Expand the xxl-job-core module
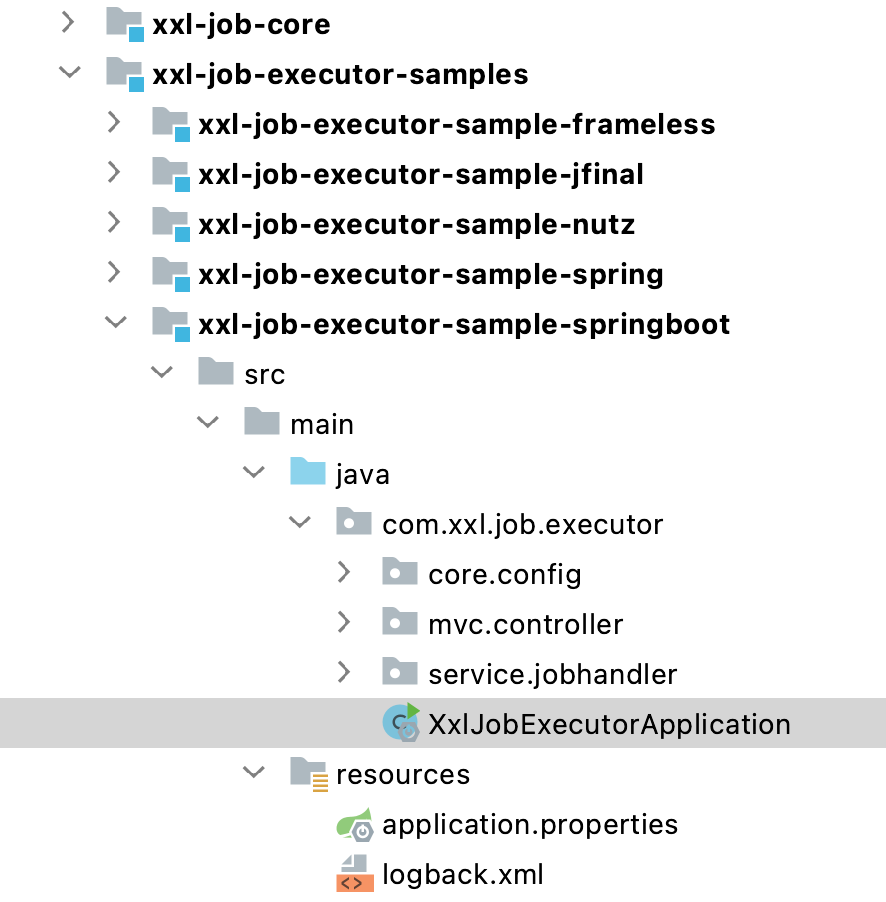Screen dimensions: 886x902 tap(69, 23)
